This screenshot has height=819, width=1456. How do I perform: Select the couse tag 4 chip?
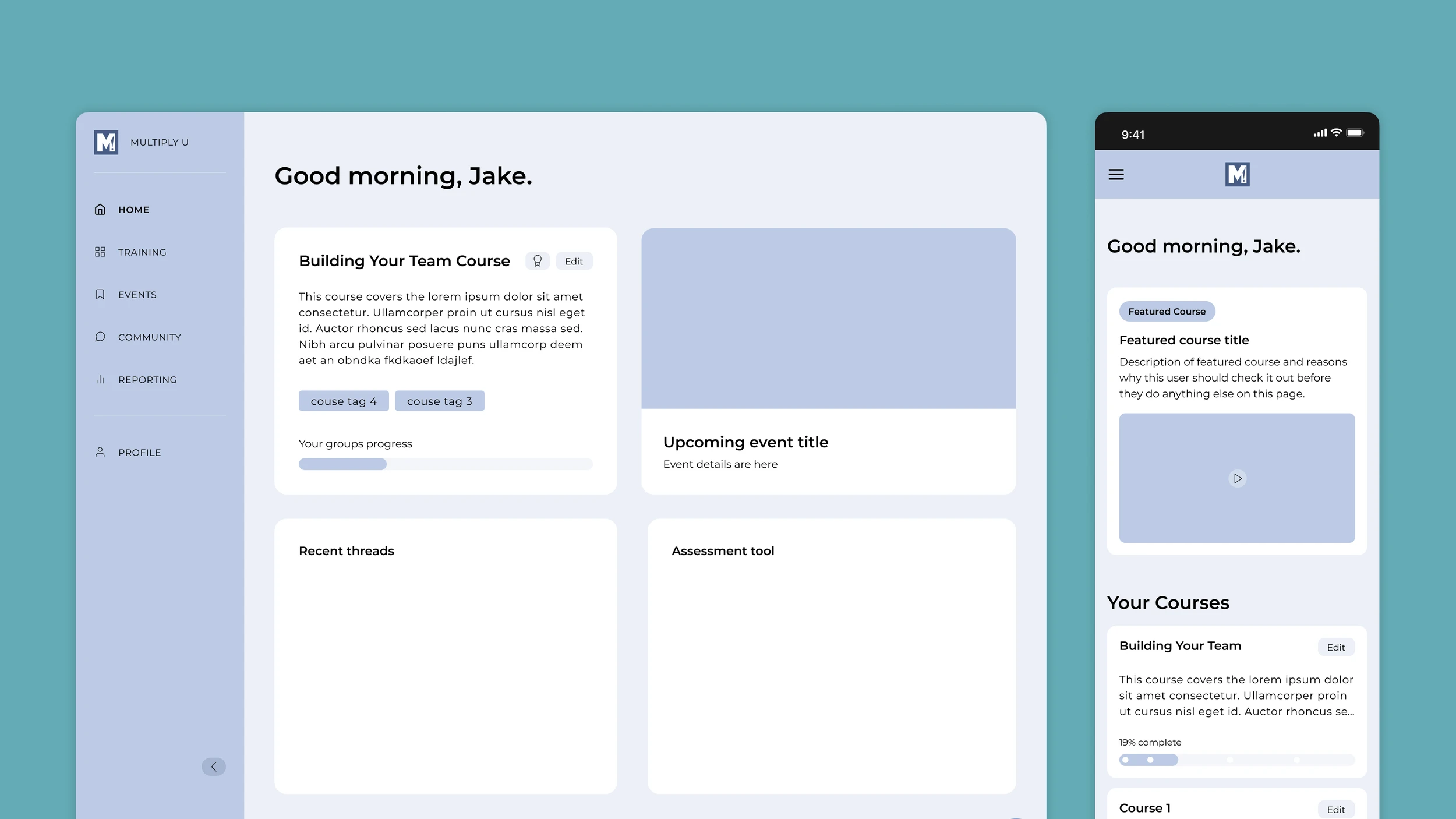coord(344,401)
